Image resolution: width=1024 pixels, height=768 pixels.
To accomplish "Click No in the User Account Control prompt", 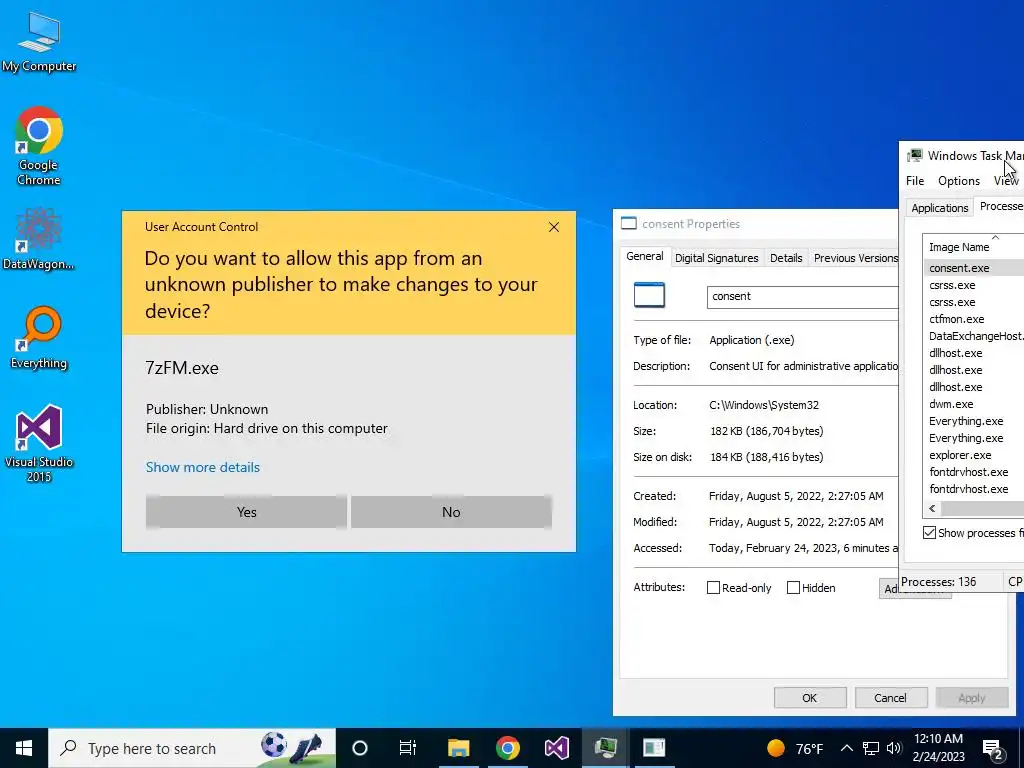I will 451,512.
